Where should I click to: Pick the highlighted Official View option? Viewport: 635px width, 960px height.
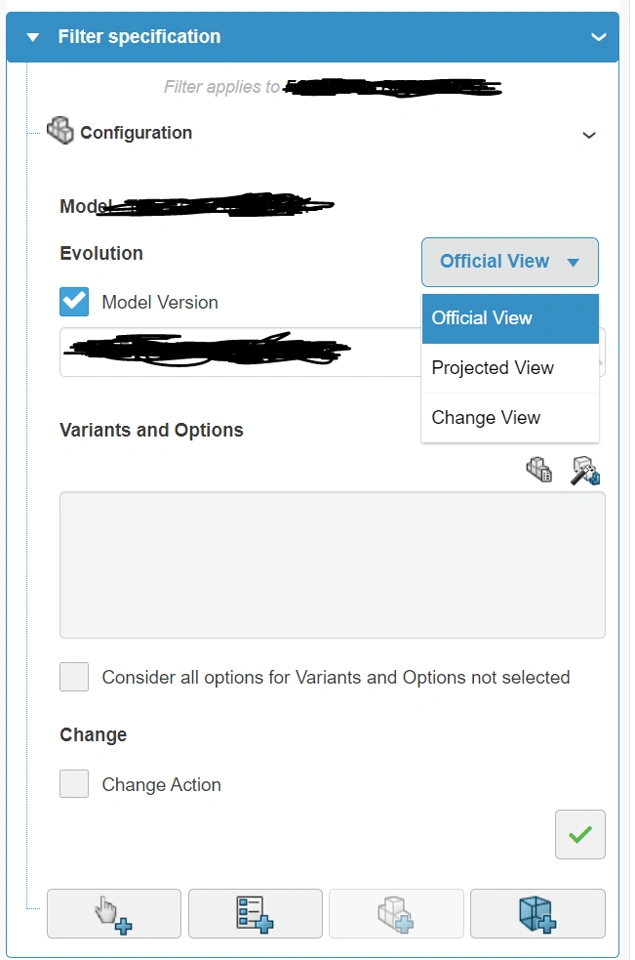tap(482, 318)
